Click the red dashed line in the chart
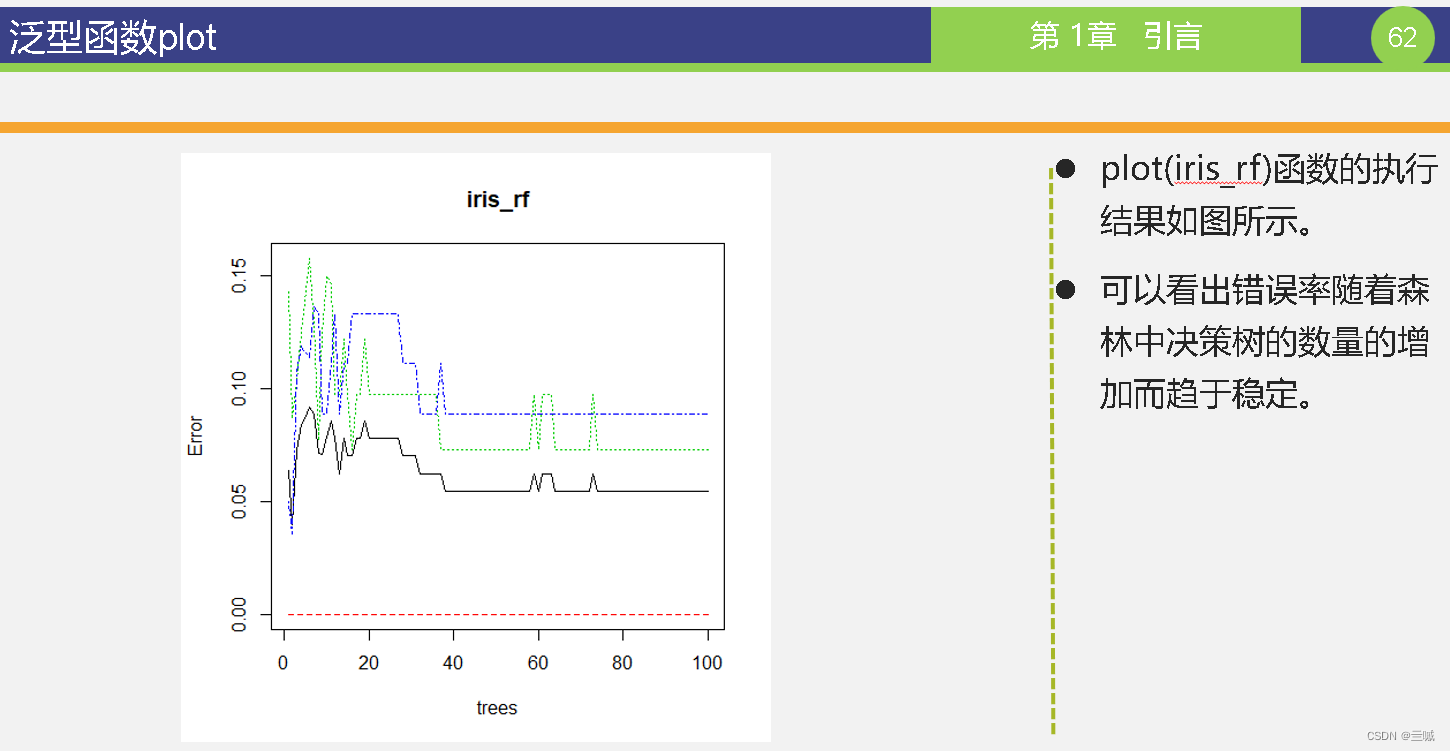 pyautogui.click(x=497, y=614)
